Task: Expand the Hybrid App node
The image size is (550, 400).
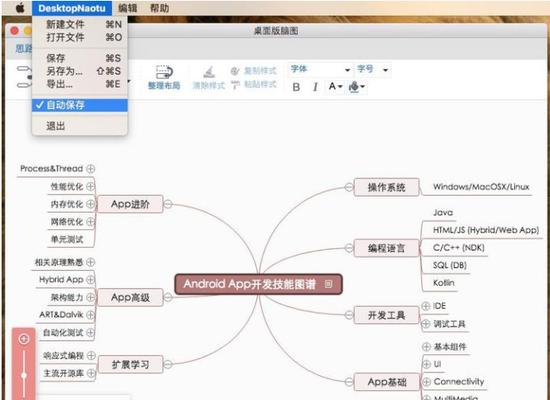Action: 90,279
